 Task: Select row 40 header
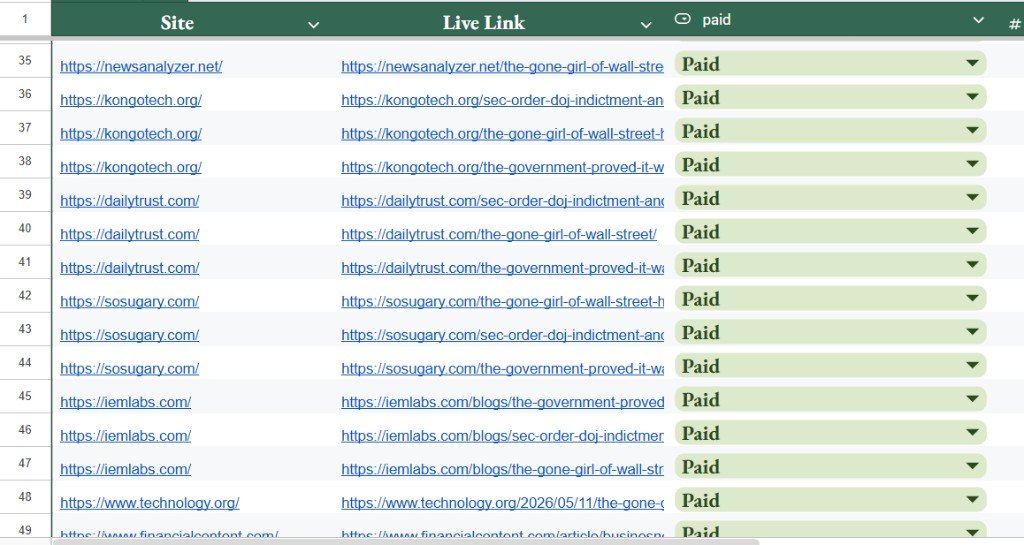(25, 228)
